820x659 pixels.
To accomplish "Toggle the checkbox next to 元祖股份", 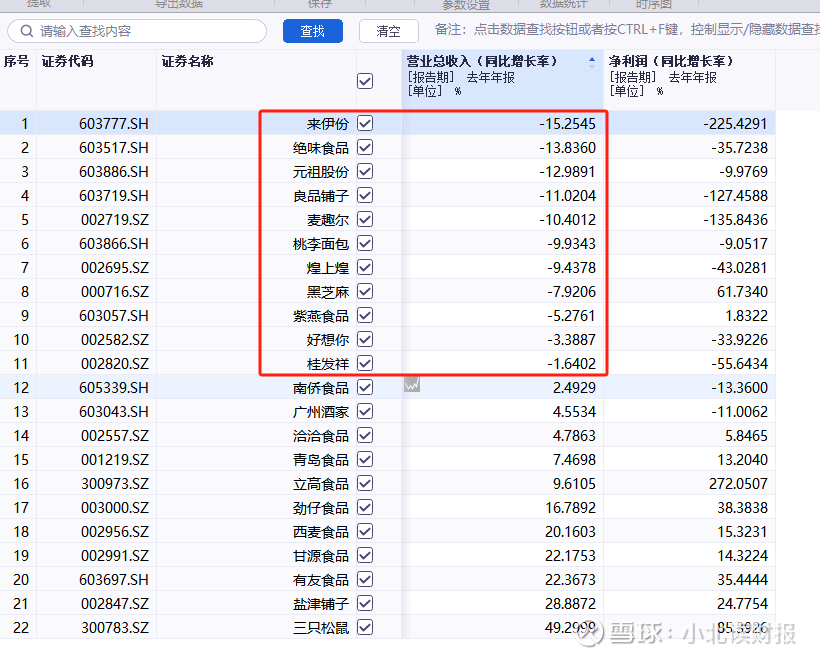I will [365, 172].
